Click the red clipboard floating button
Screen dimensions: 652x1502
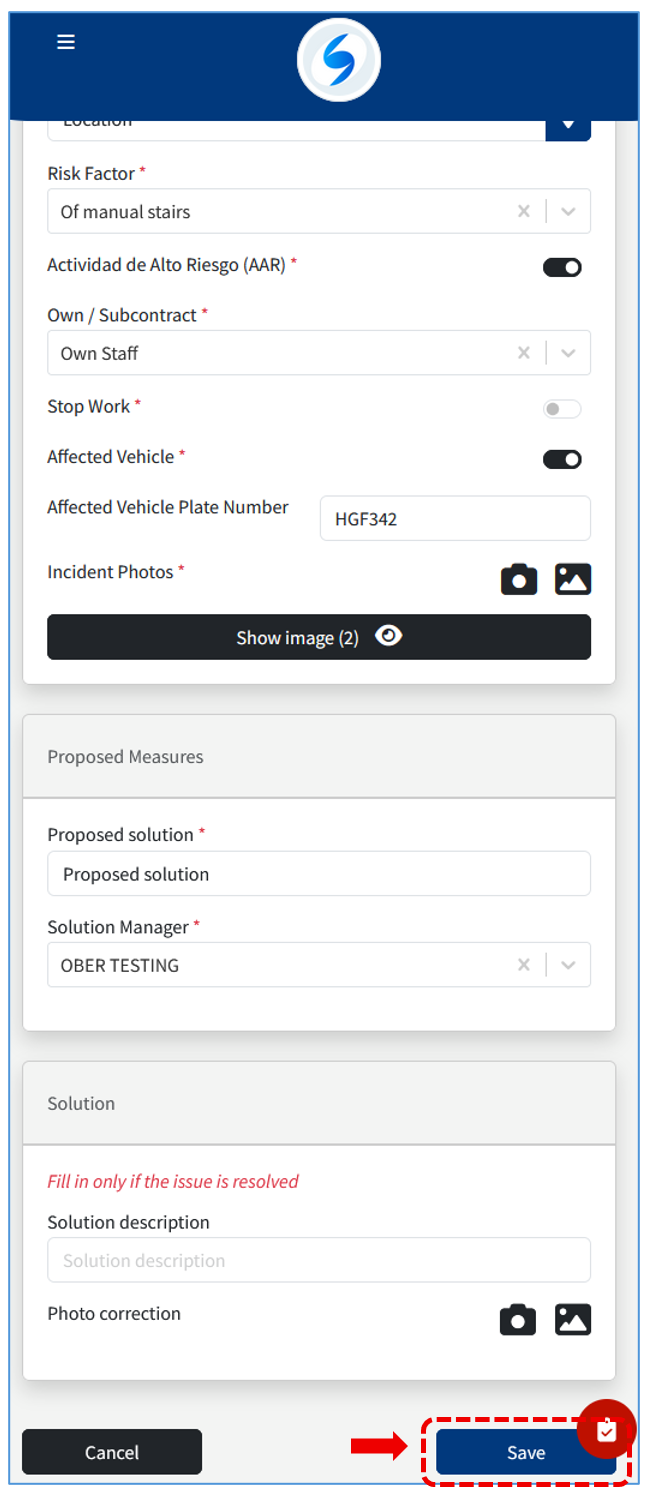pyautogui.click(x=606, y=1431)
